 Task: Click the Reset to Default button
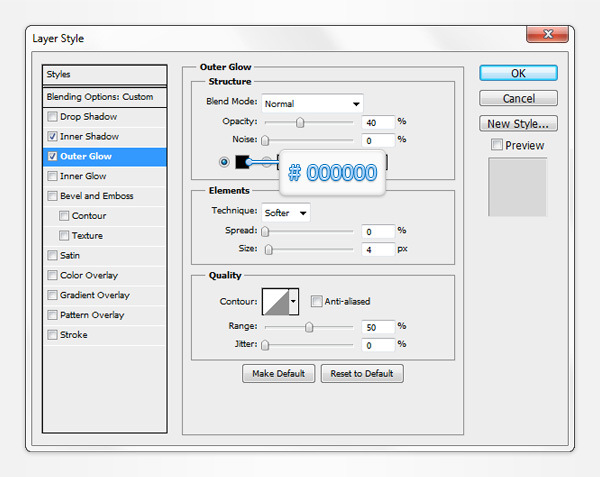pyautogui.click(x=362, y=373)
